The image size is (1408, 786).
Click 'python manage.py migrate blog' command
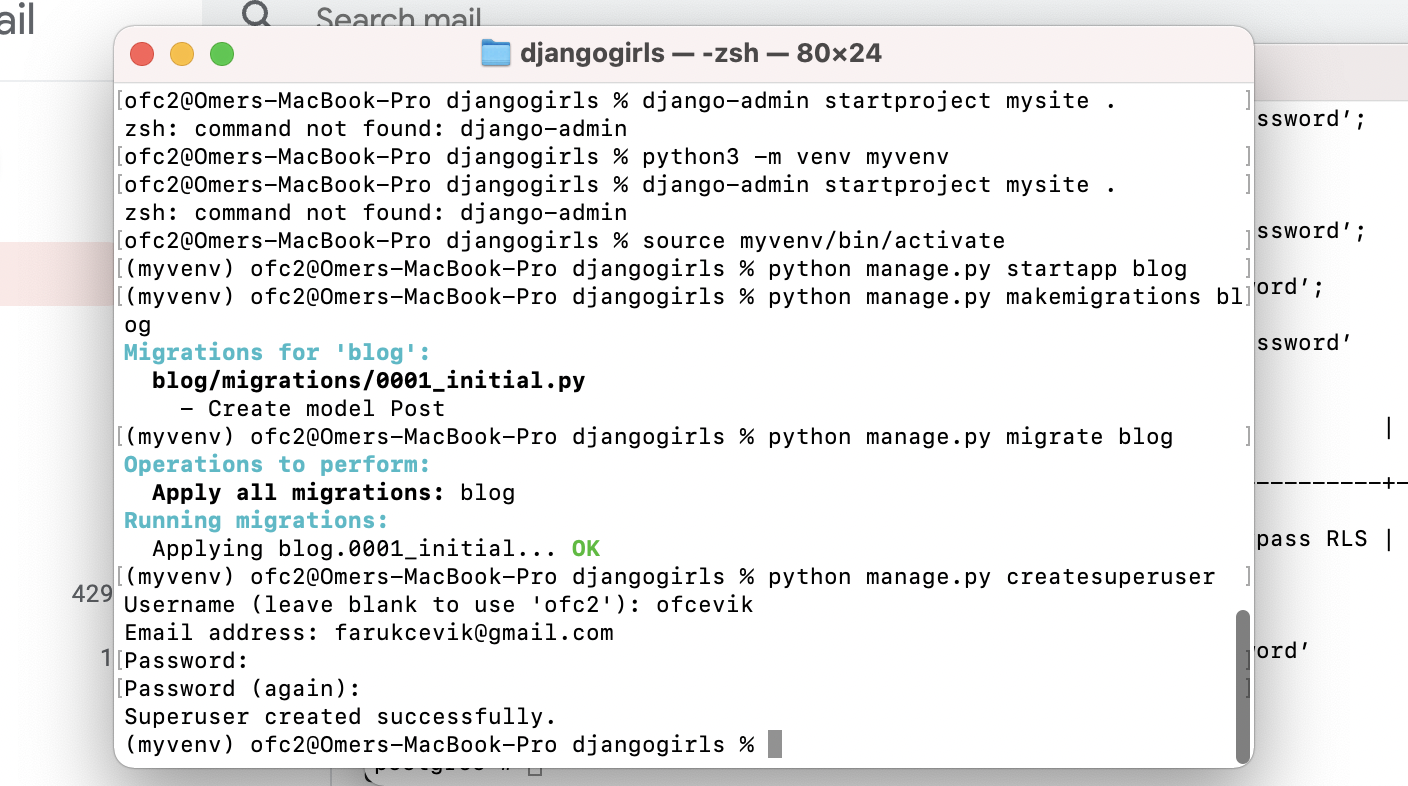pos(970,437)
